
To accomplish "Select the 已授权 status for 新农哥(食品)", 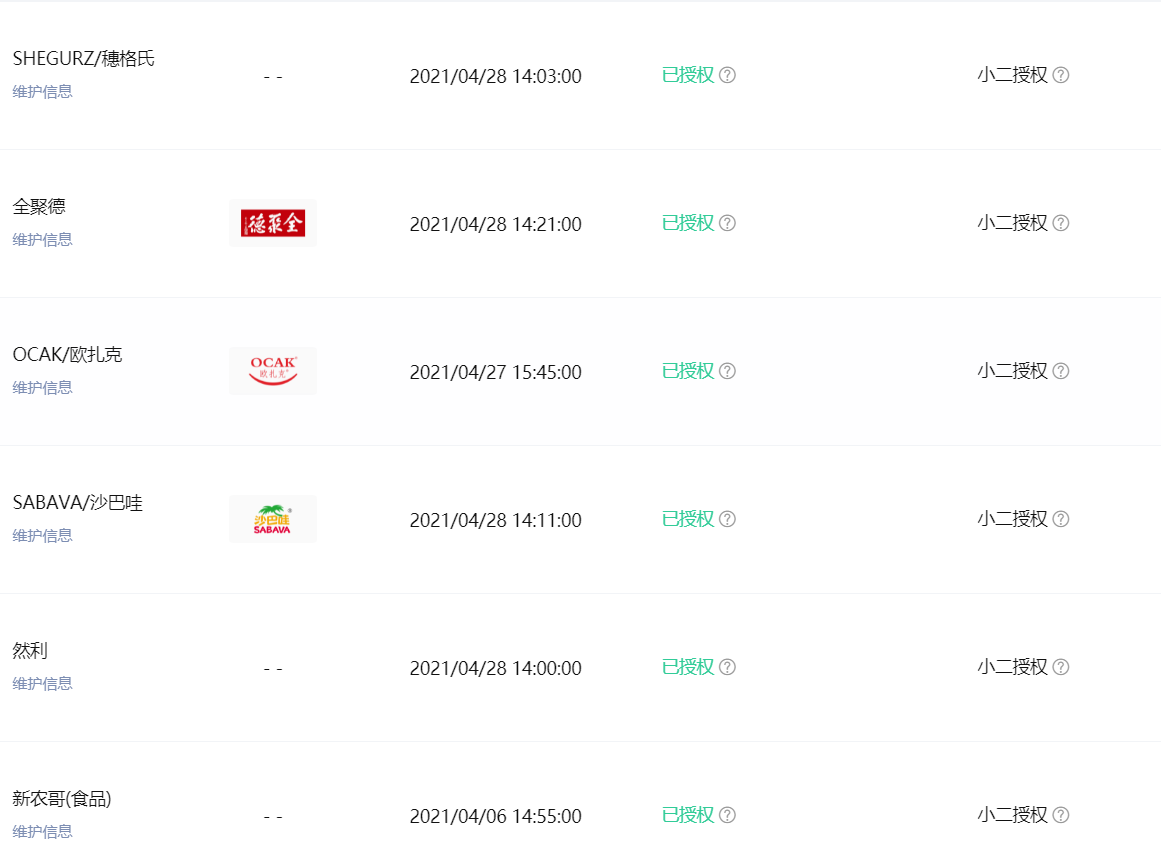I will tap(688, 815).
